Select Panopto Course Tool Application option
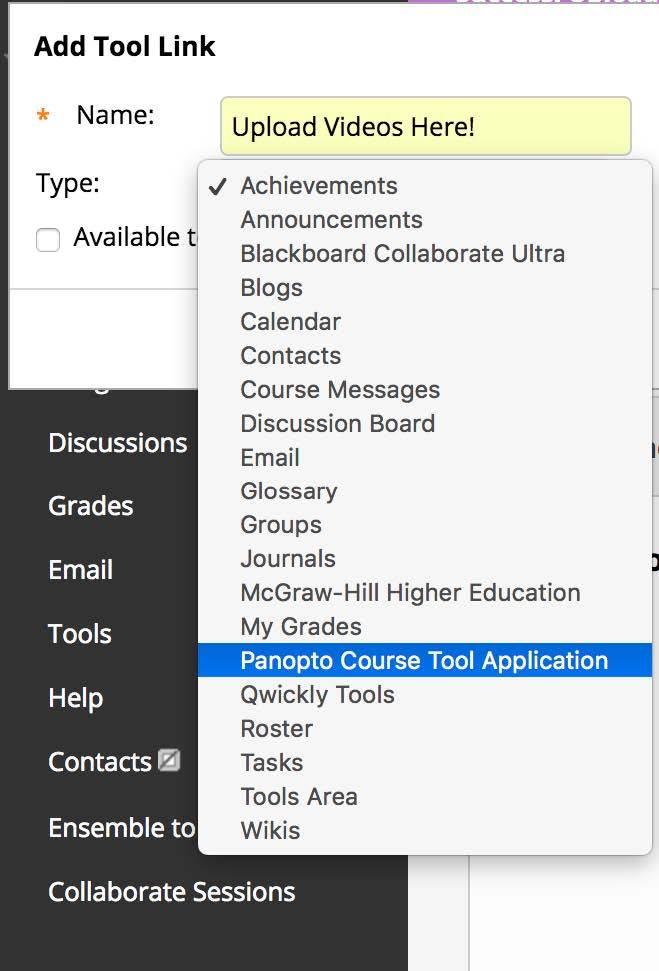Image resolution: width=659 pixels, height=971 pixels. coord(424,660)
